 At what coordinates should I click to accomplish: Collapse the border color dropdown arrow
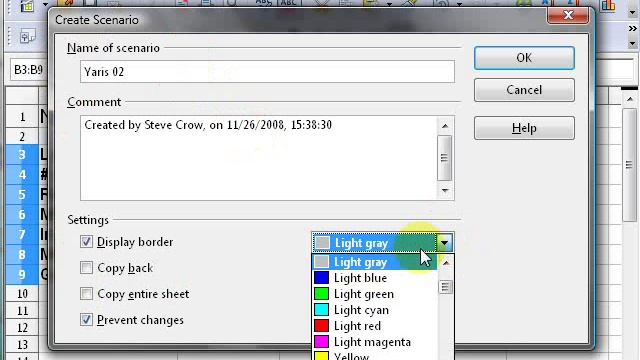(x=444, y=243)
